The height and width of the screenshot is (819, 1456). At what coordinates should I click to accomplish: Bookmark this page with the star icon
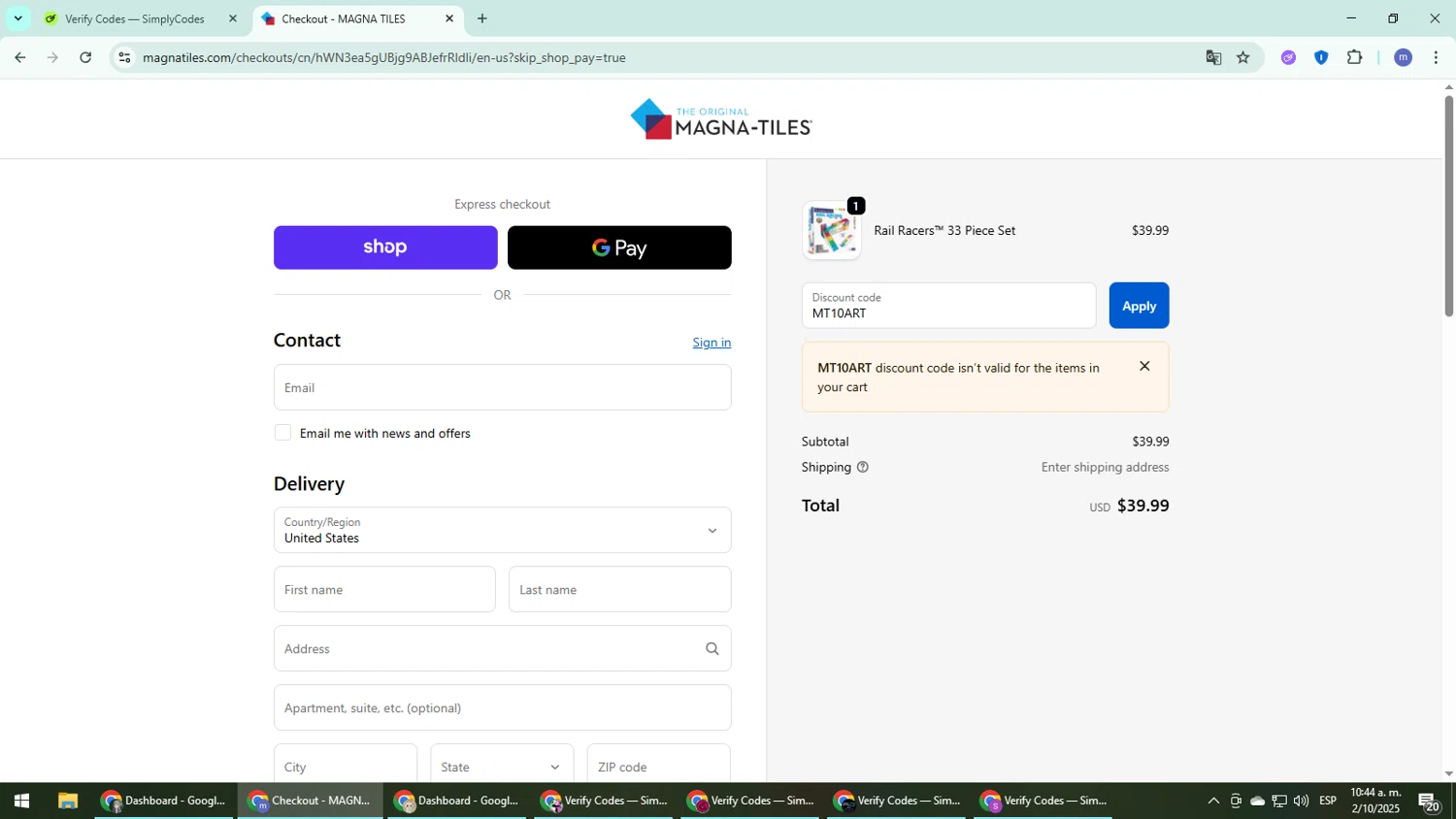click(x=1243, y=57)
